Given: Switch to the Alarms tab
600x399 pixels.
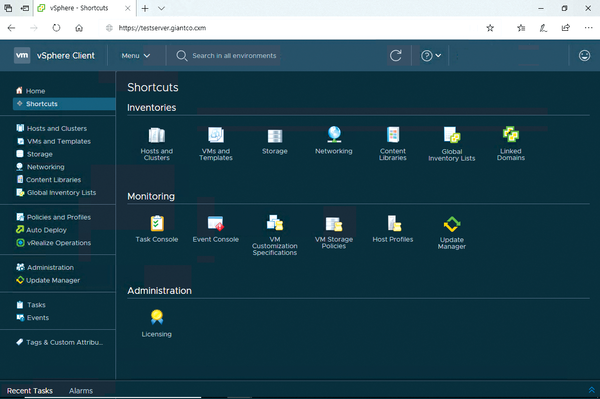Looking at the screenshot, I should click(81, 391).
